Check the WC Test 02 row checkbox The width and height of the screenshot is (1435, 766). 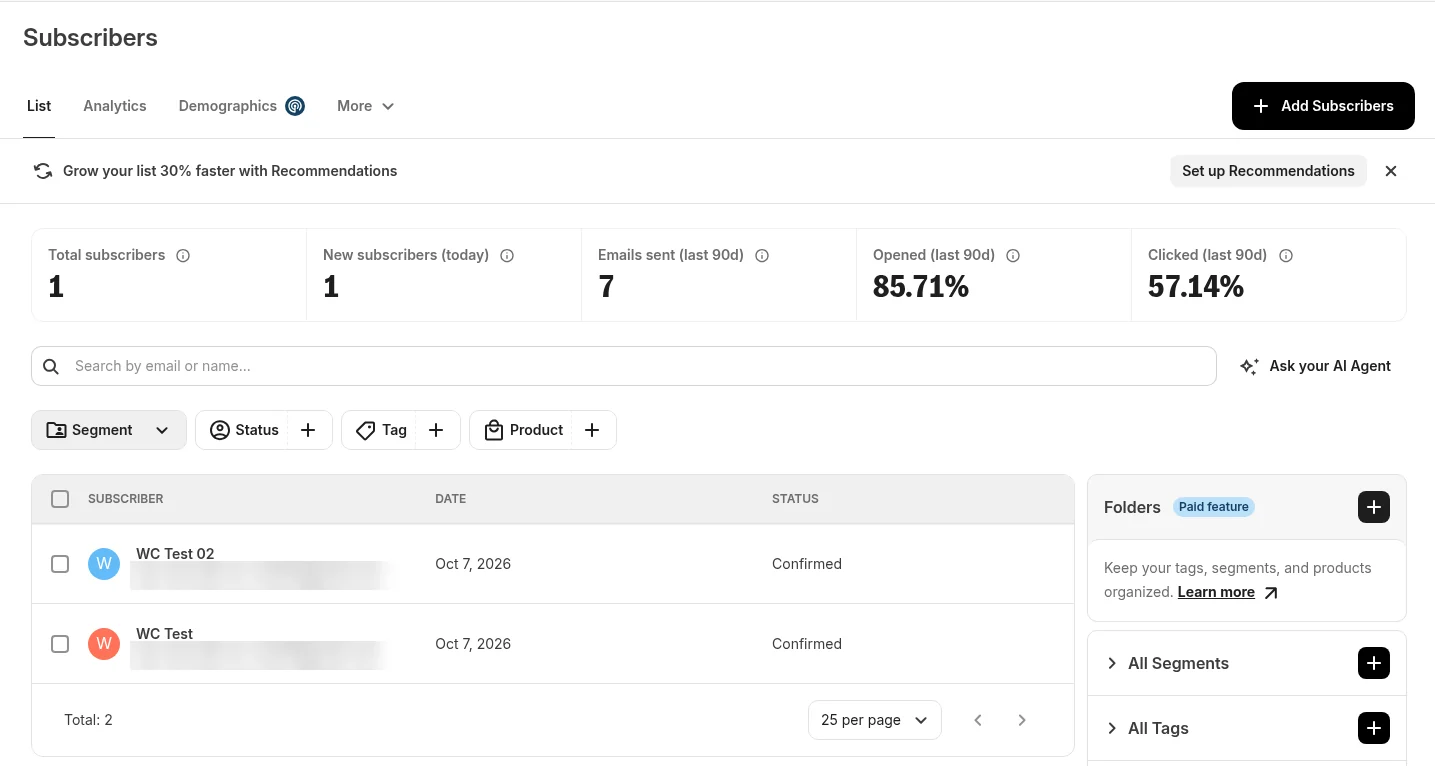point(60,564)
